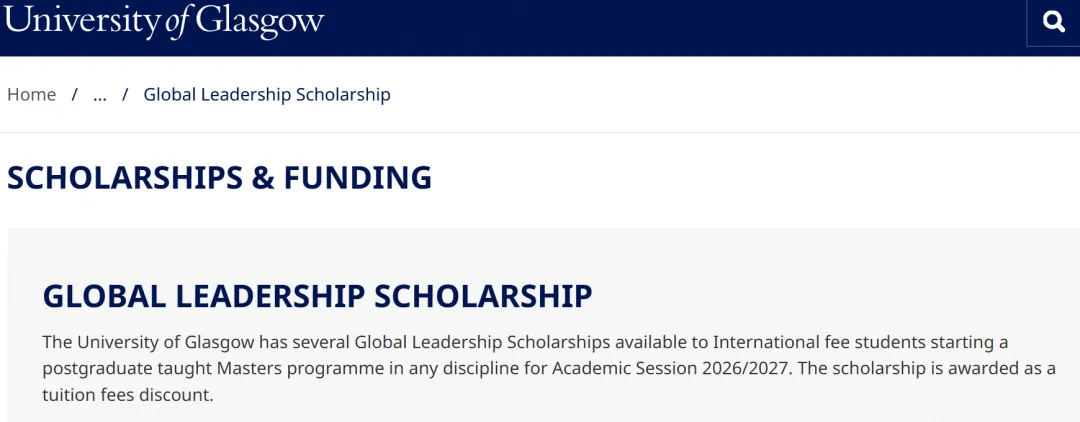Image resolution: width=1080 pixels, height=422 pixels.
Task: Expand the collapsed breadcrumb ellipsis
Action: point(100,95)
